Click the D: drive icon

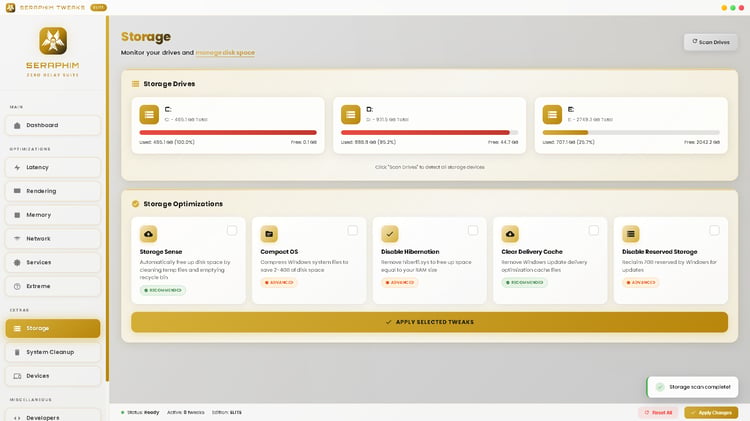point(351,115)
